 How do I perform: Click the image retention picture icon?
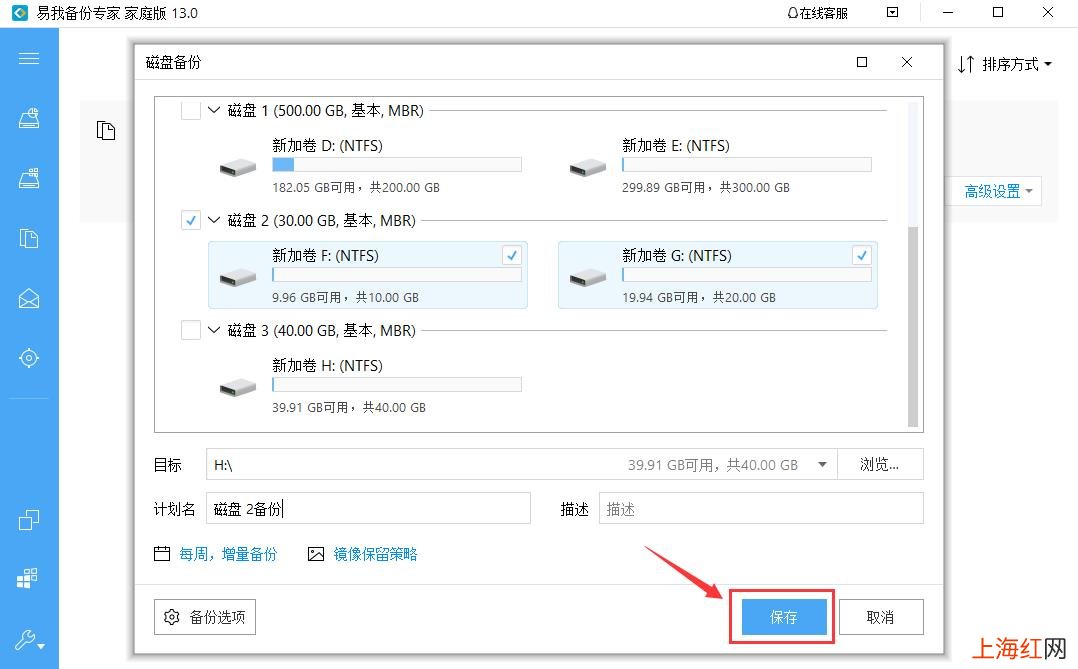click(316, 553)
